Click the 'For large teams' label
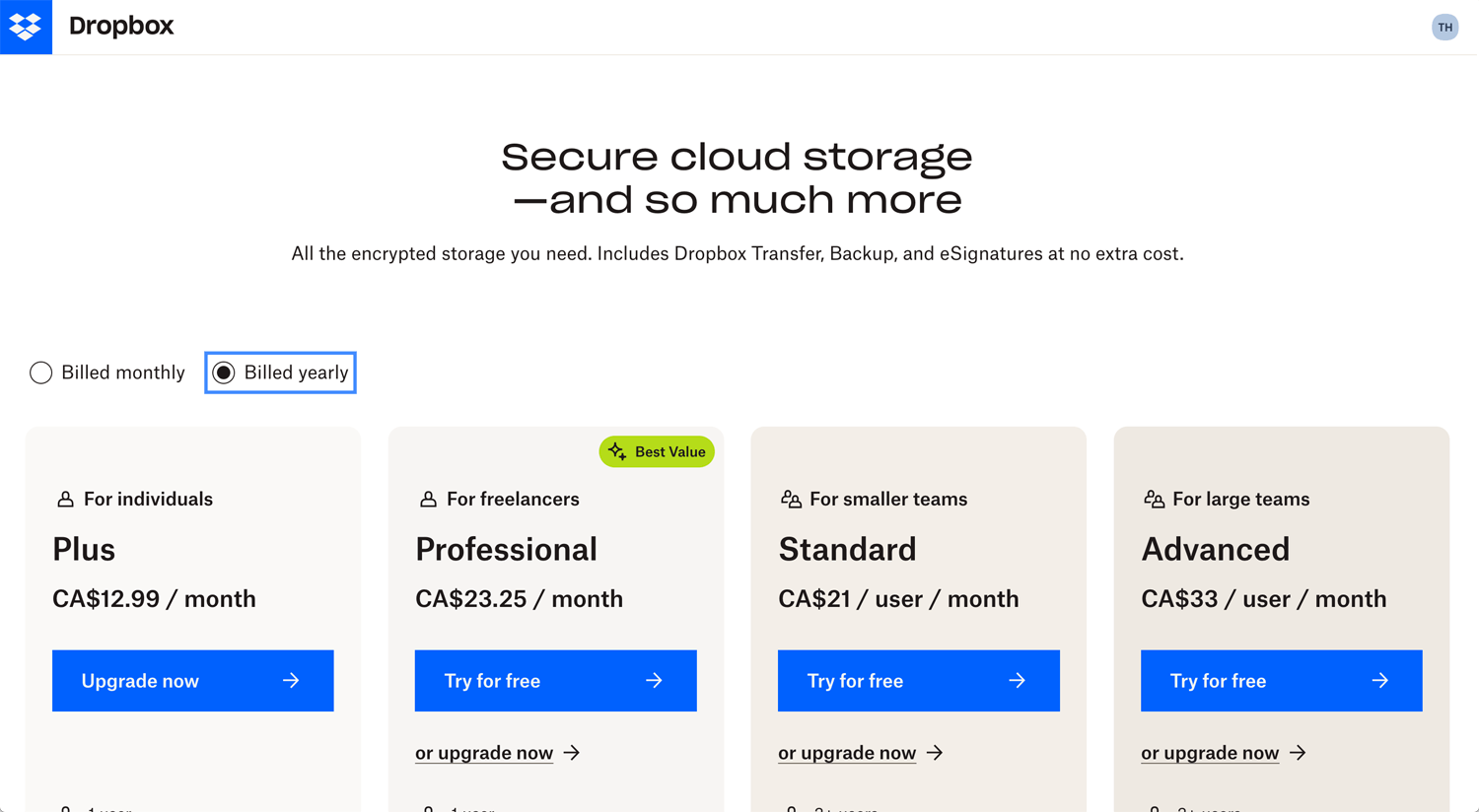 [x=1240, y=500]
